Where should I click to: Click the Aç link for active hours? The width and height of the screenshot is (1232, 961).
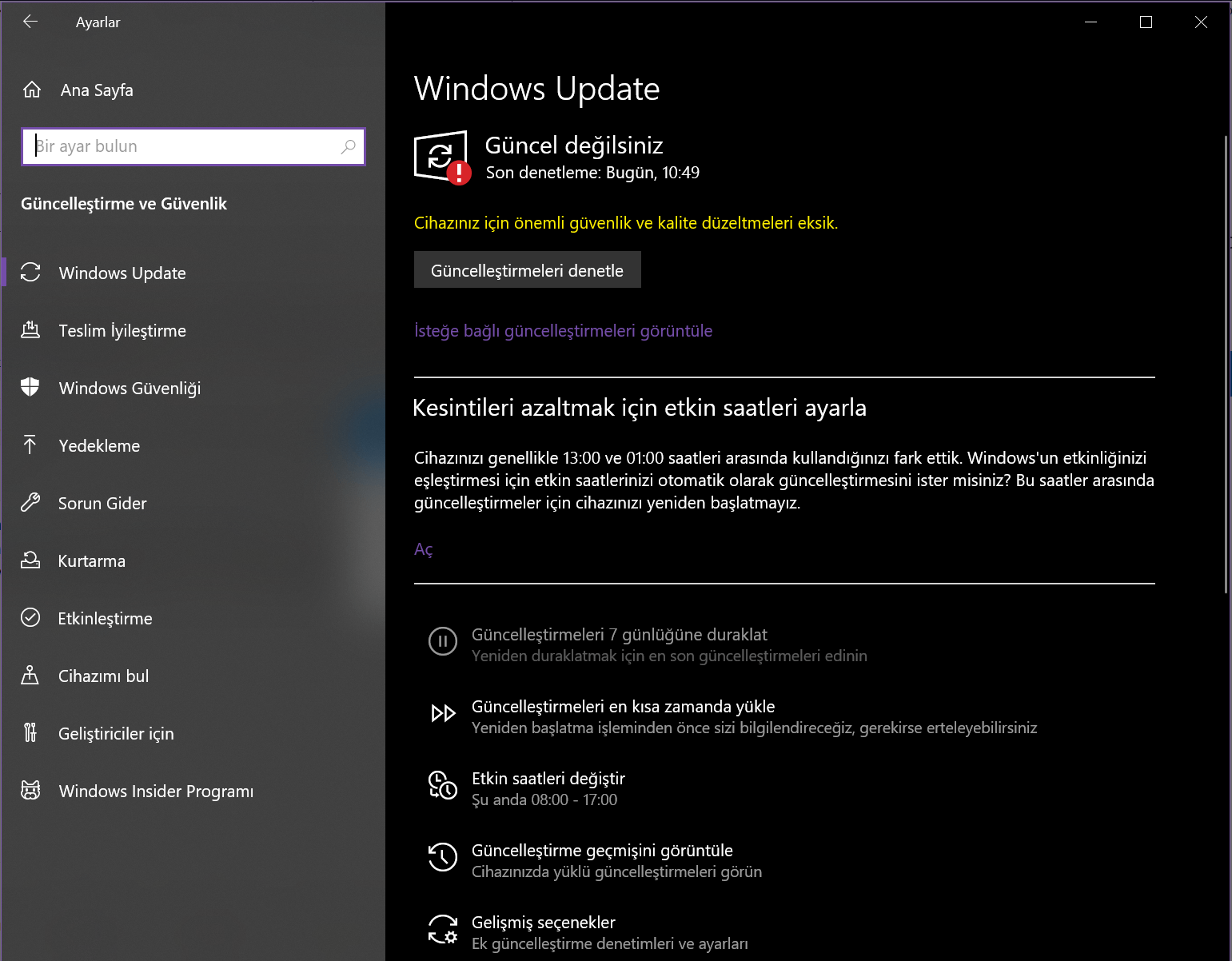click(424, 549)
